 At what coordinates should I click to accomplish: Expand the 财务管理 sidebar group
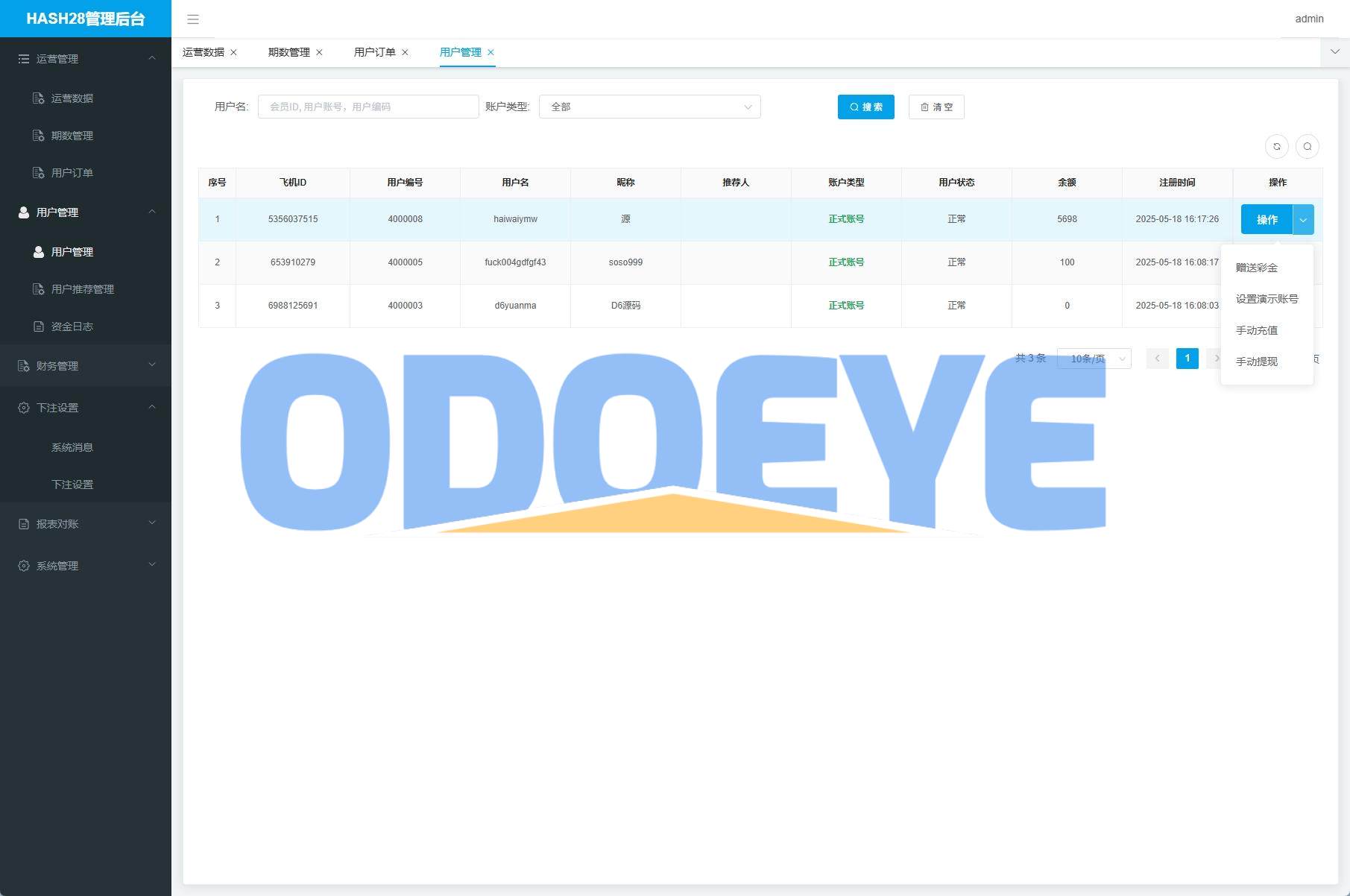click(86, 365)
